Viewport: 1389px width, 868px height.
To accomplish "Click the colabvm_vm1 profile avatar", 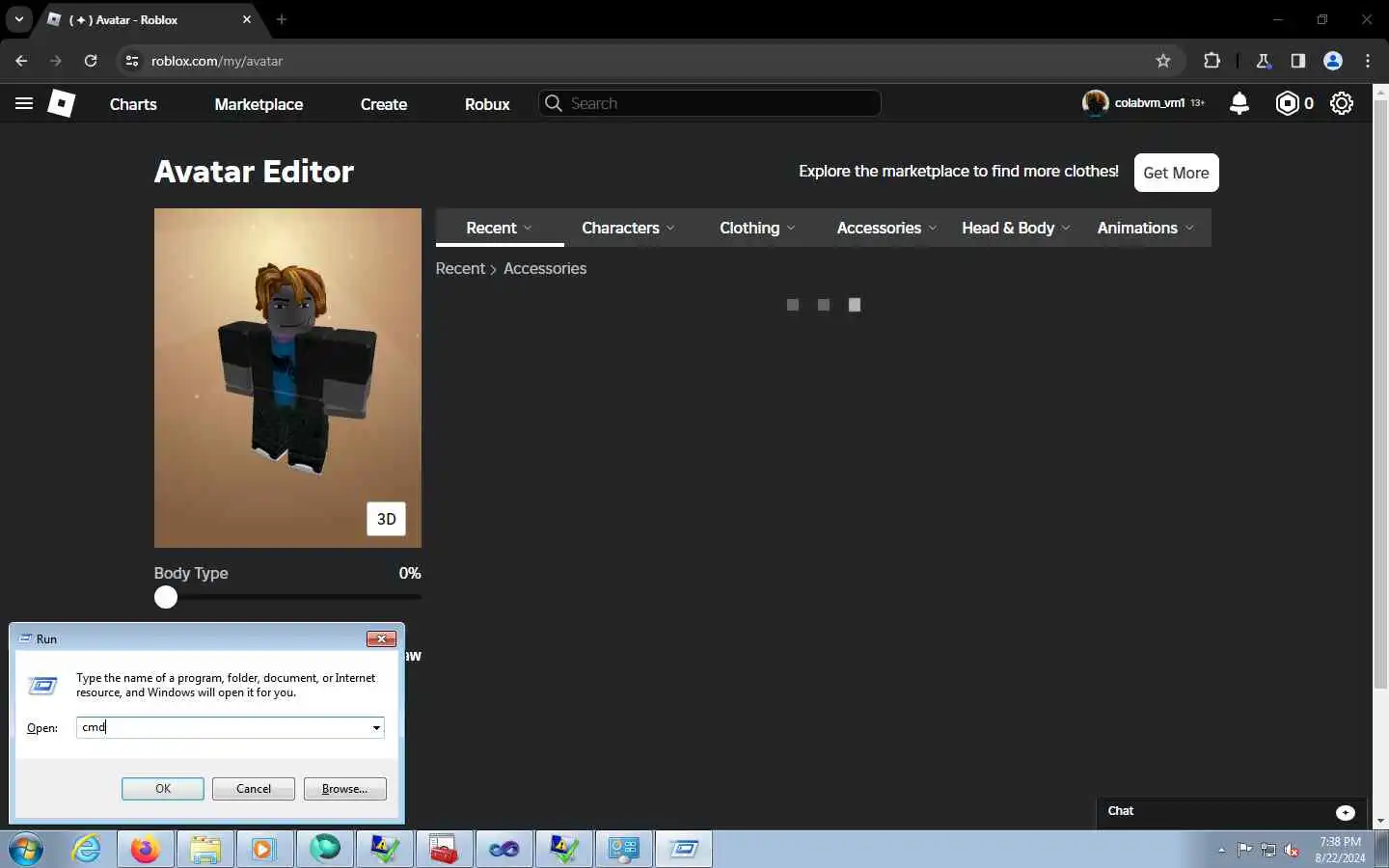I will pos(1095,102).
